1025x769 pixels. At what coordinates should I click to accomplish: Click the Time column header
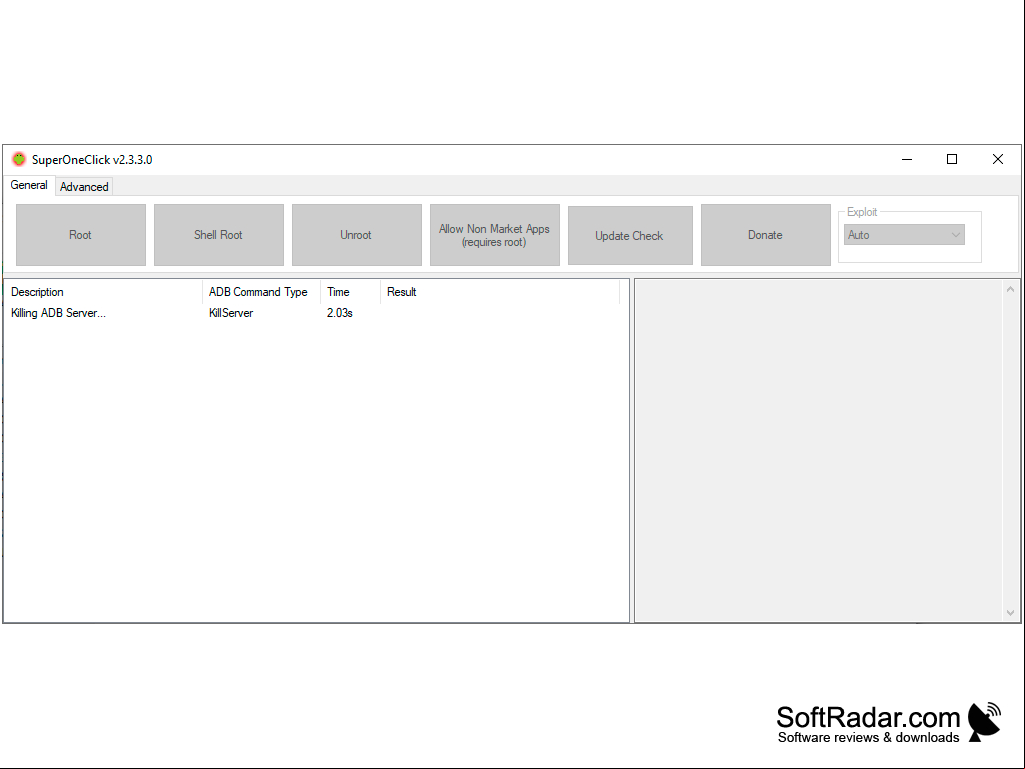tap(350, 292)
